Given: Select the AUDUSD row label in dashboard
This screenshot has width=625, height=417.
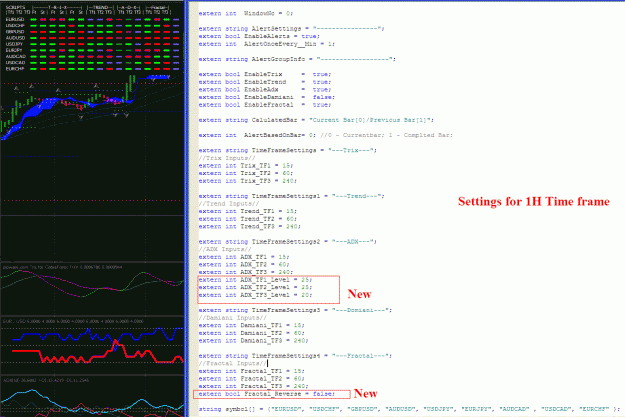Looking at the screenshot, I should [15, 38].
